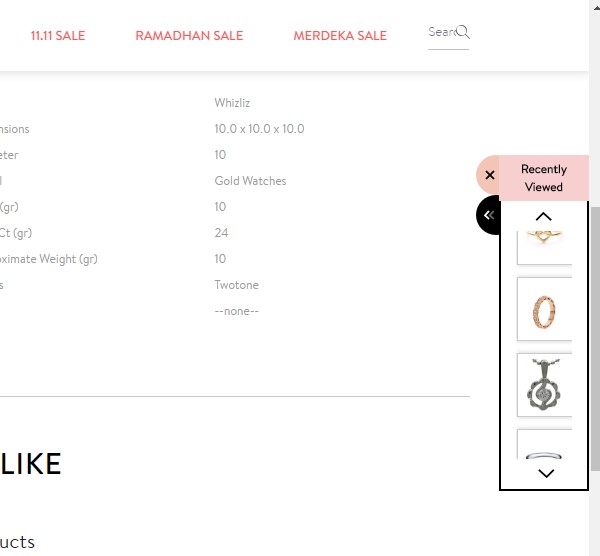This screenshot has width=600, height=556.
Task: Open the silver ring thumbnail
Action: (x=544, y=447)
